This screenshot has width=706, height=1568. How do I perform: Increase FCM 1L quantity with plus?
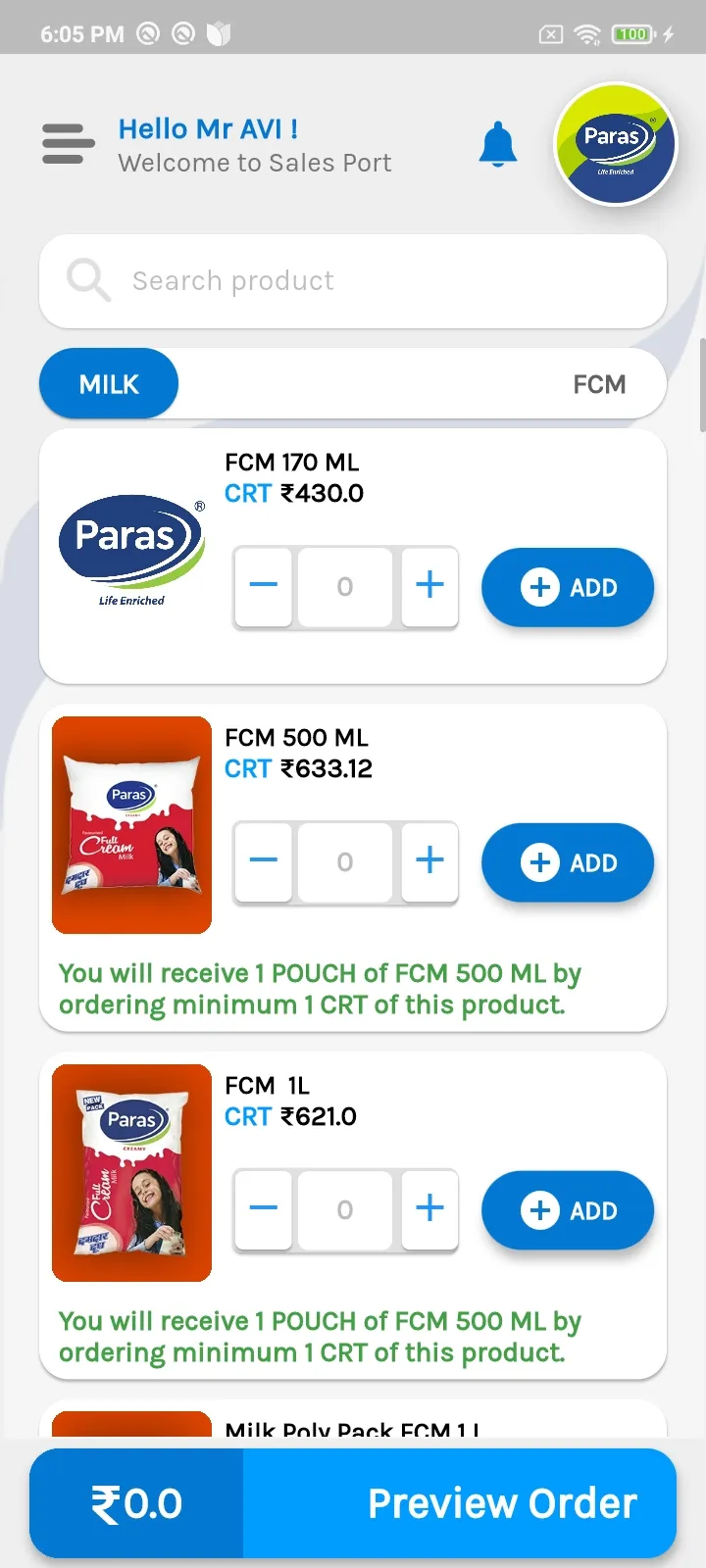(429, 1209)
